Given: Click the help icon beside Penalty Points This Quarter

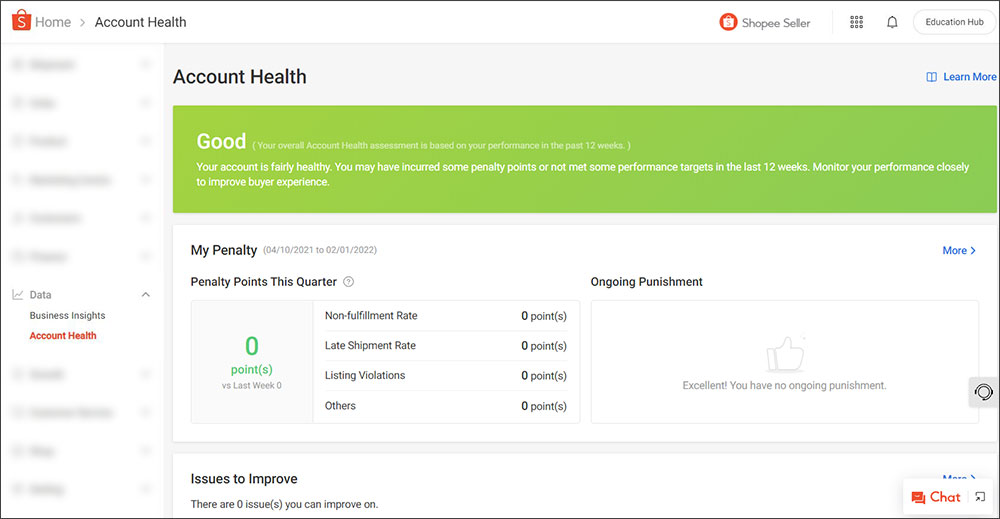Looking at the screenshot, I should [349, 282].
